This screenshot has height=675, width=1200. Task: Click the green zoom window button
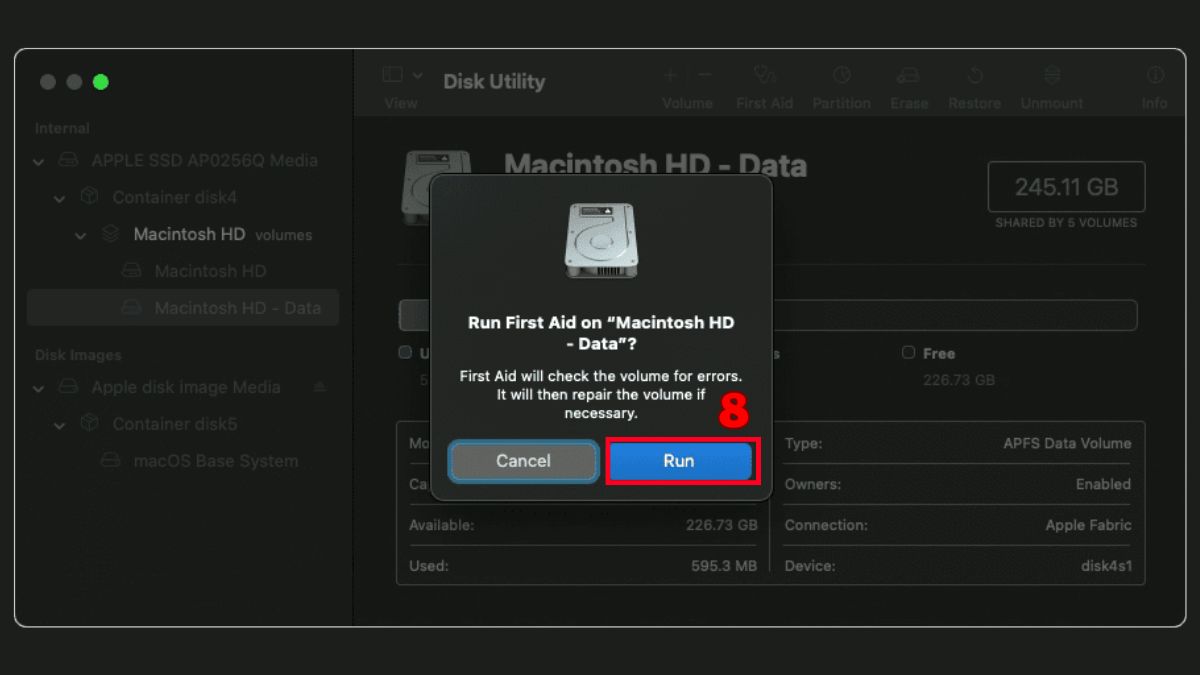(x=100, y=82)
